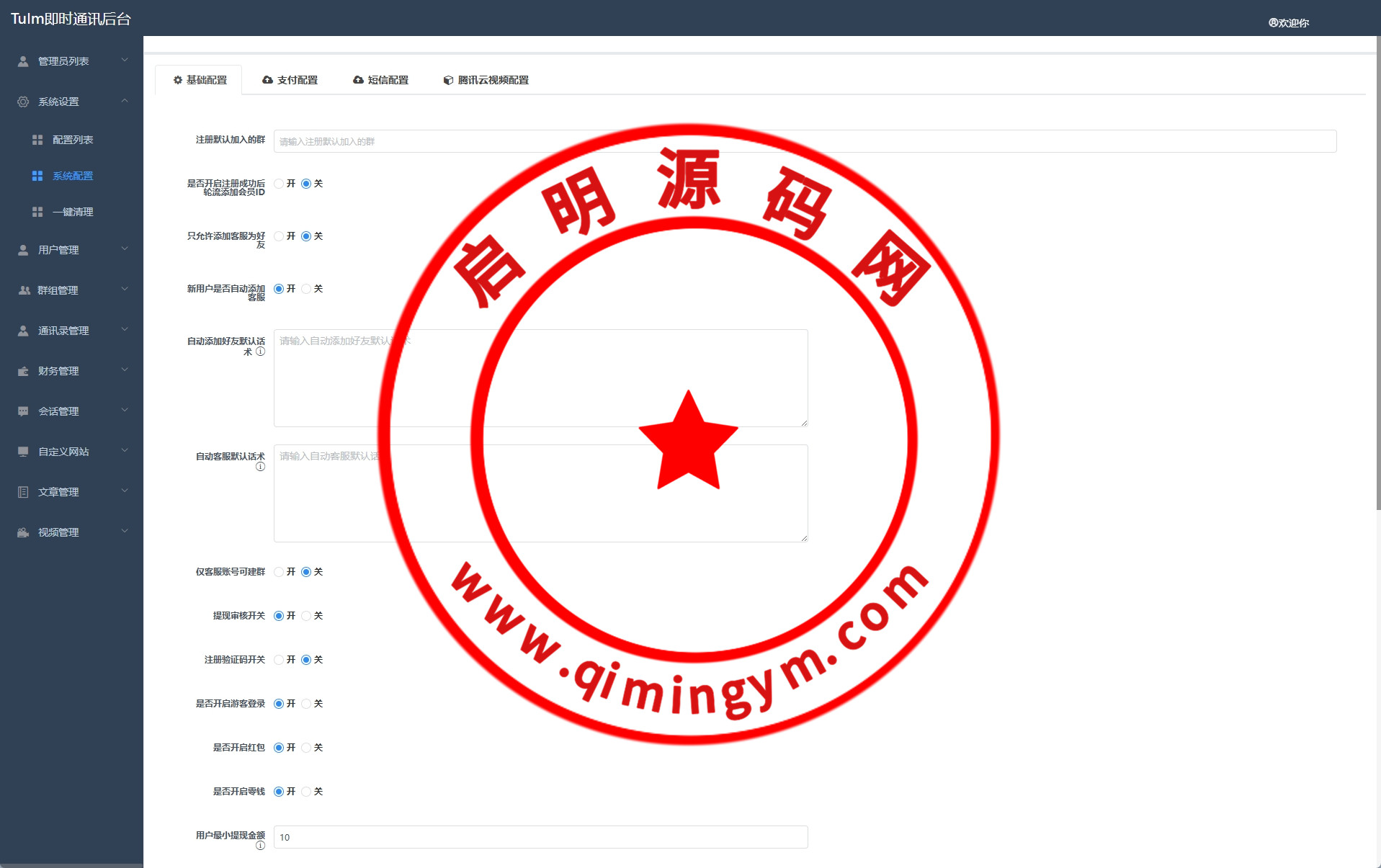Image resolution: width=1381 pixels, height=868 pixels.
Task: Turn on 只允许添加客服为好友 option
Action: coord(279,236)
